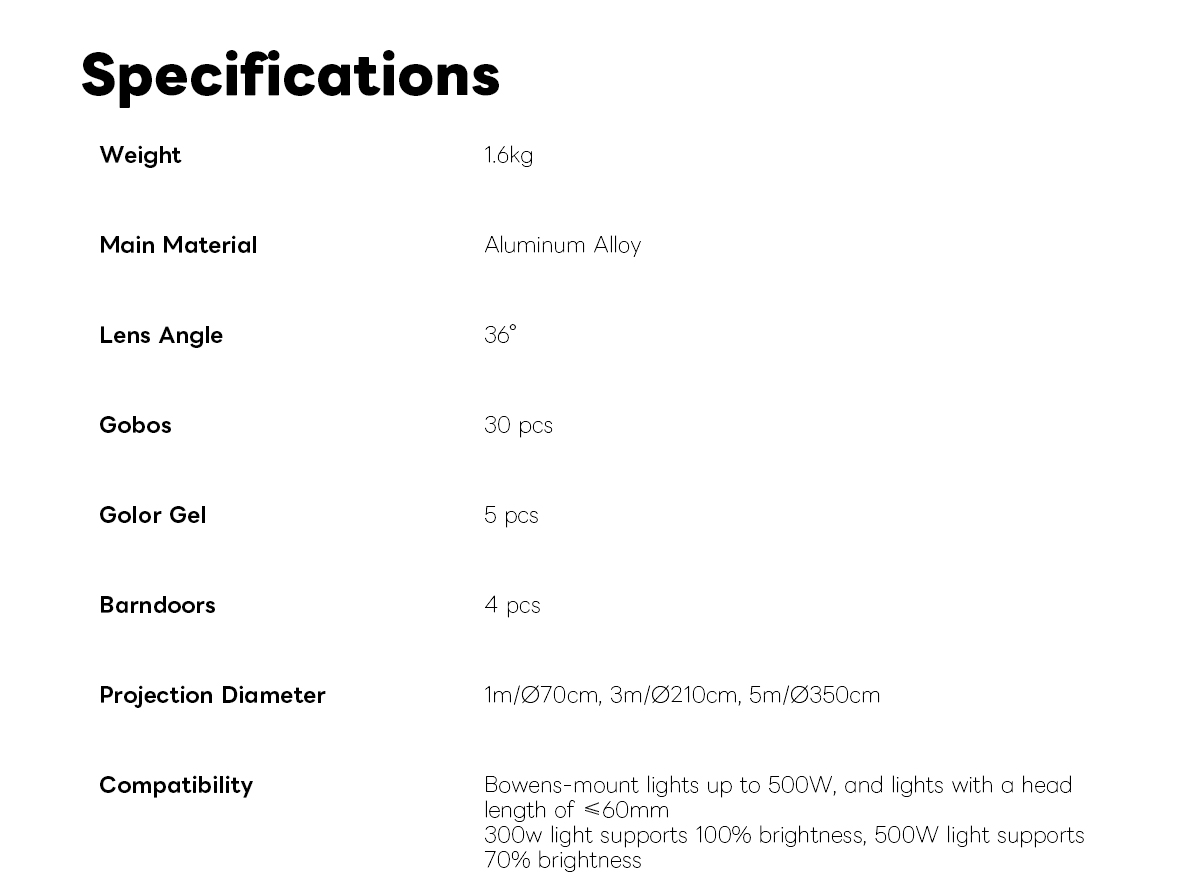Click the '70% brightness' text

(562, 860)
